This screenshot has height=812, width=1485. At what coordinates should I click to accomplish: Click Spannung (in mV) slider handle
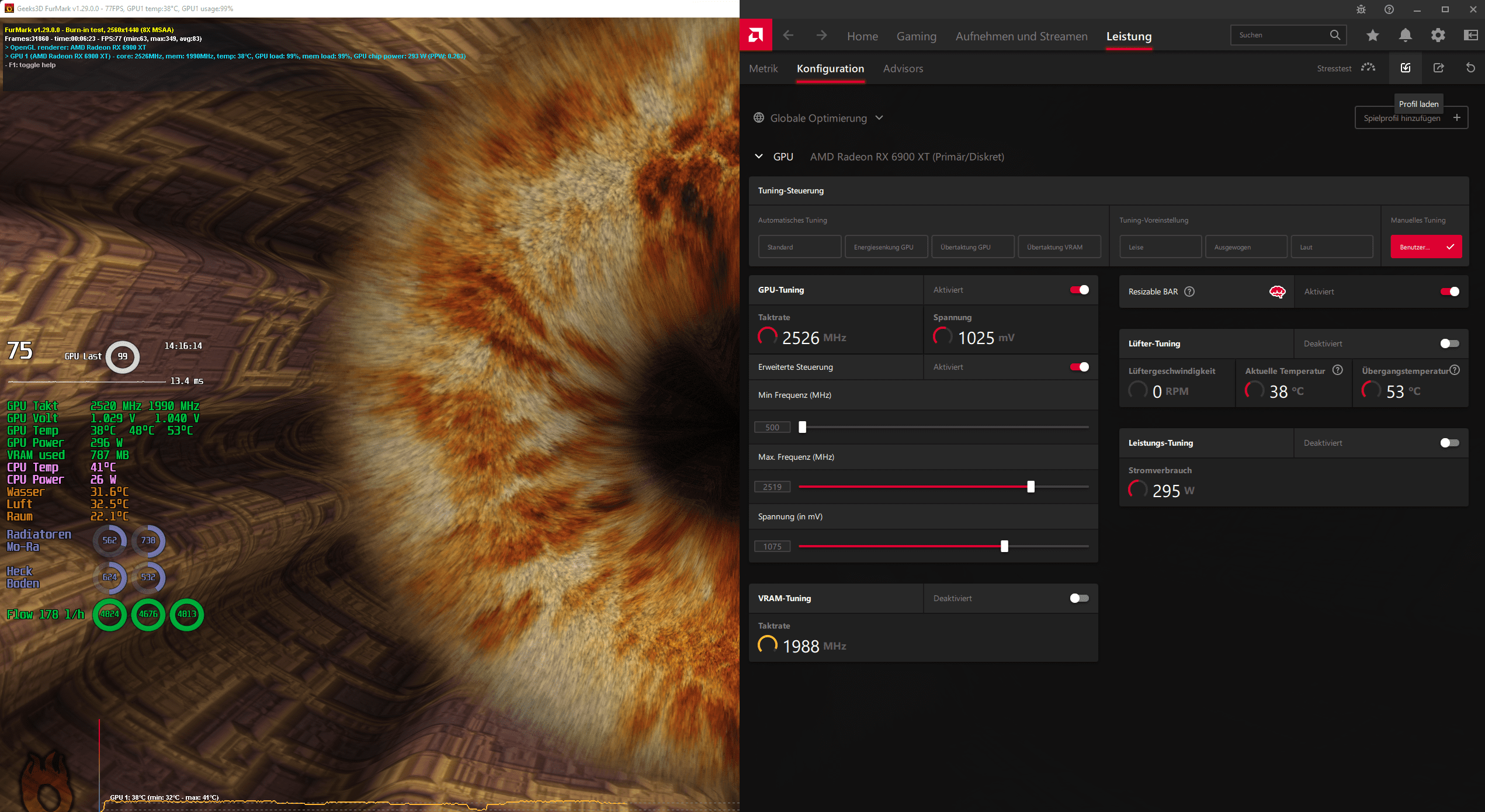click(x=1004, y=546)
